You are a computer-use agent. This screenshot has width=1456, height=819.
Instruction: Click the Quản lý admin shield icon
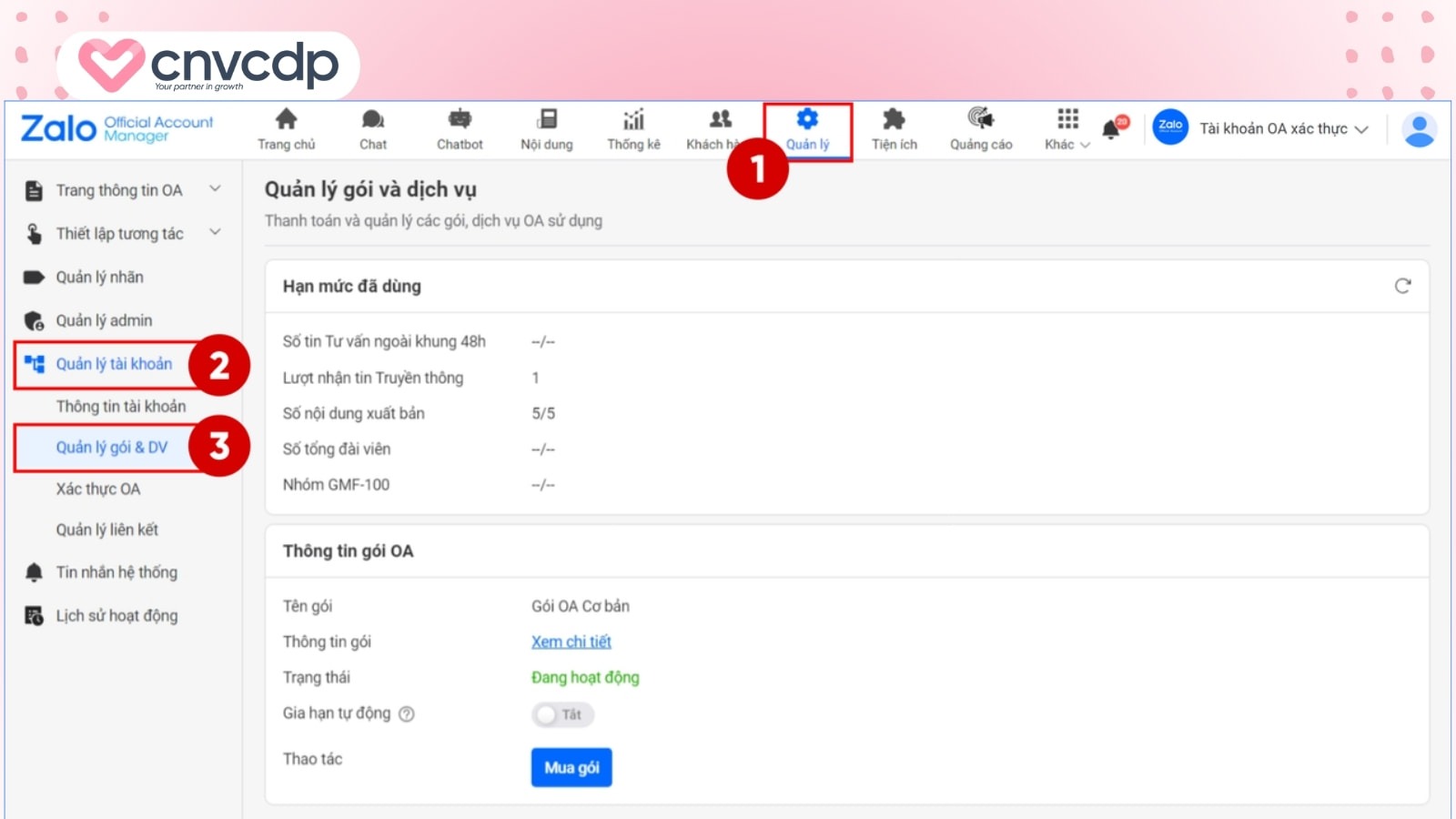coord(34,321)
